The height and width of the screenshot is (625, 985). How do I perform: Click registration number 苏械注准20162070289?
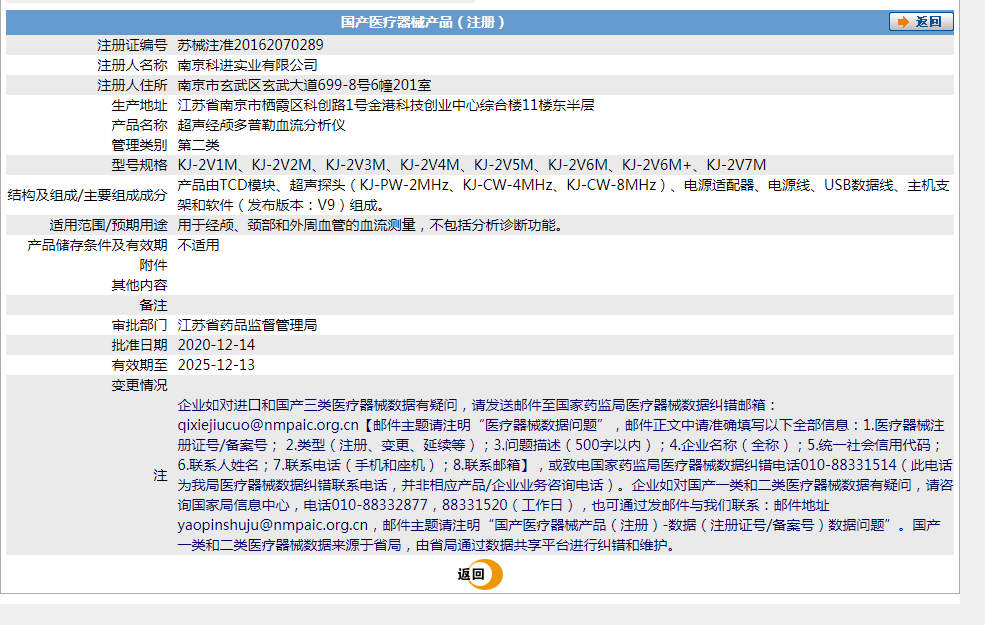[250, 45]
